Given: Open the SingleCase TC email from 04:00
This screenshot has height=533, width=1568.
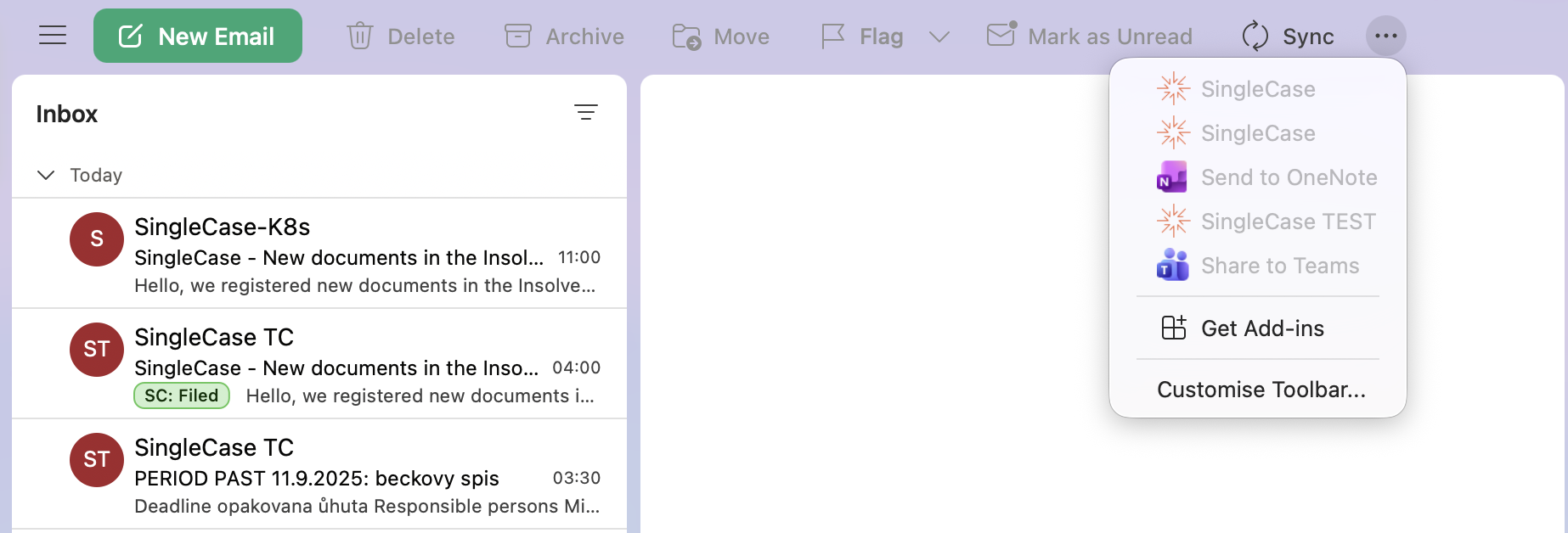Looking at the screenshot, I should [319, 364].
